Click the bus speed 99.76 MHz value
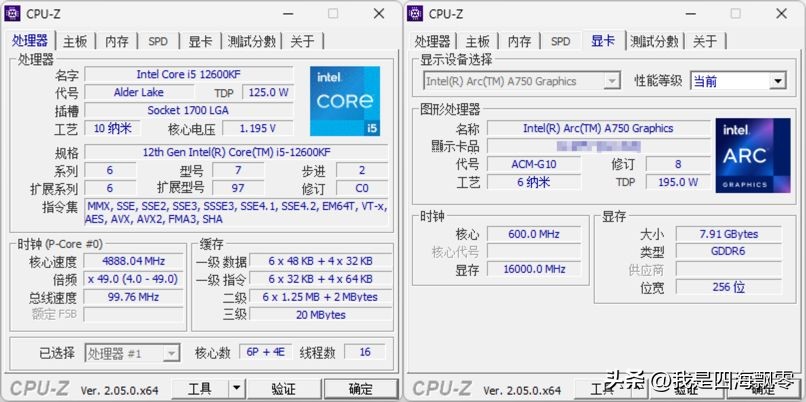Screen dimensions: 806x402 (133, 297)
